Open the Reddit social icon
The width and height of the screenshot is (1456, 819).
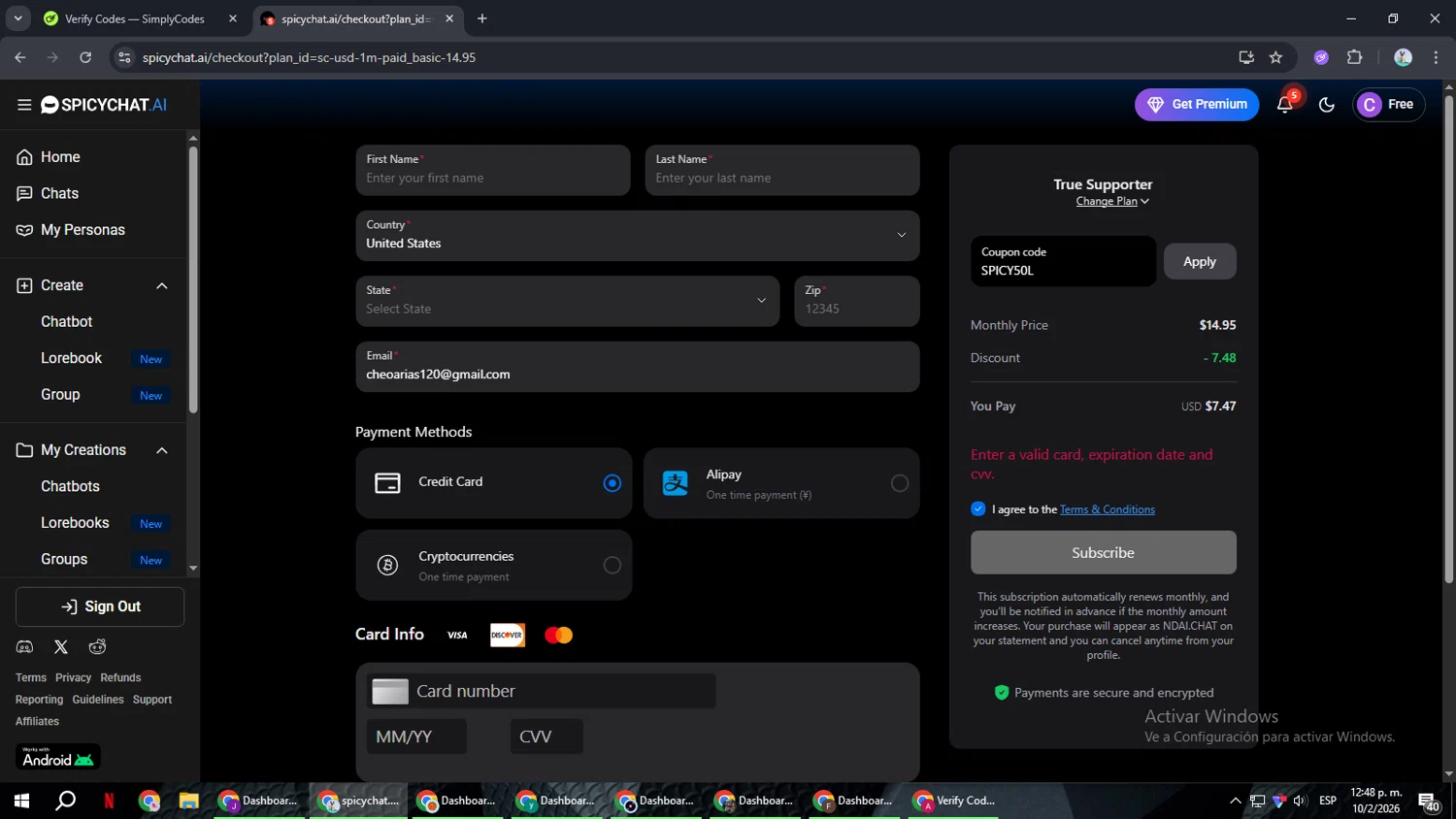tap(97, 647)
